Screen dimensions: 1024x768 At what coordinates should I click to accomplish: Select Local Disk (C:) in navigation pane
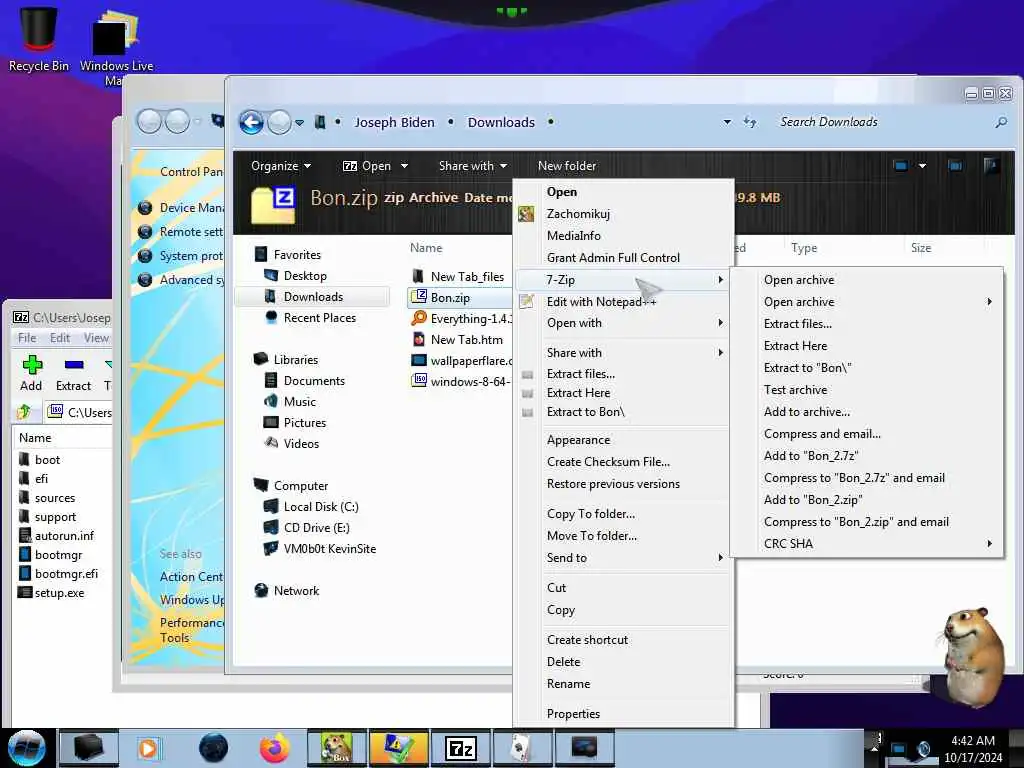pyautogui.click(x=321, y=507)
